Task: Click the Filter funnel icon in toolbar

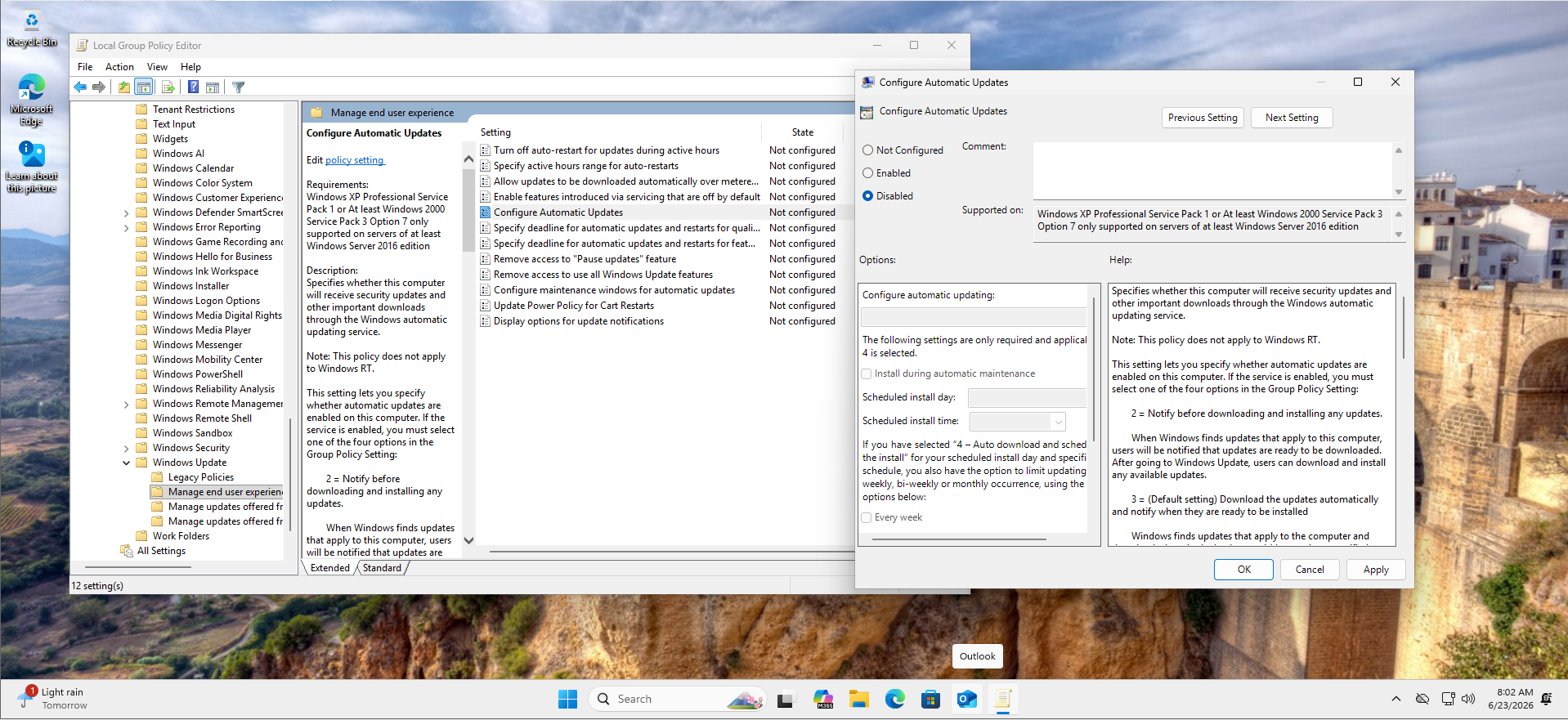Action: pyautogui.click(x=239, y=87)
